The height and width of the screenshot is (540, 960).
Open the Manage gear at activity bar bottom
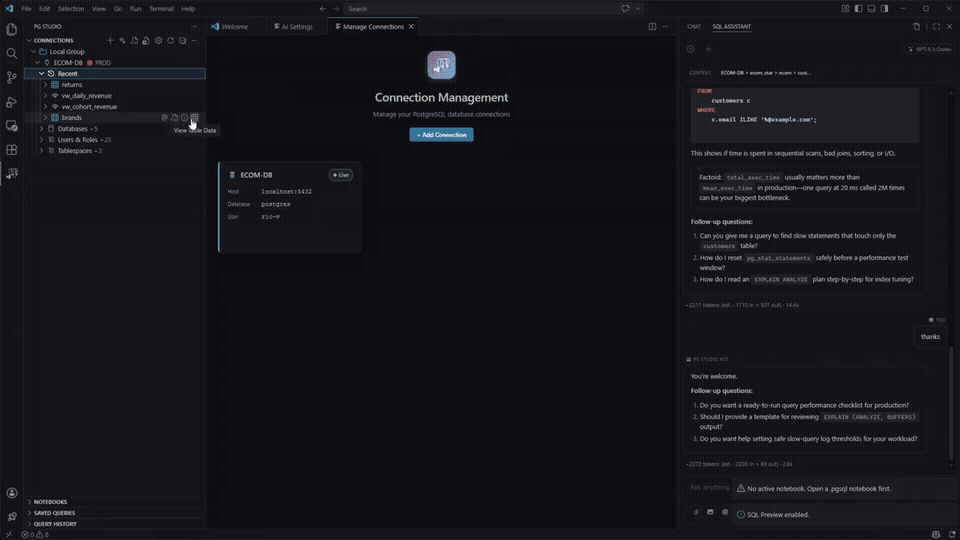(12, 517)
